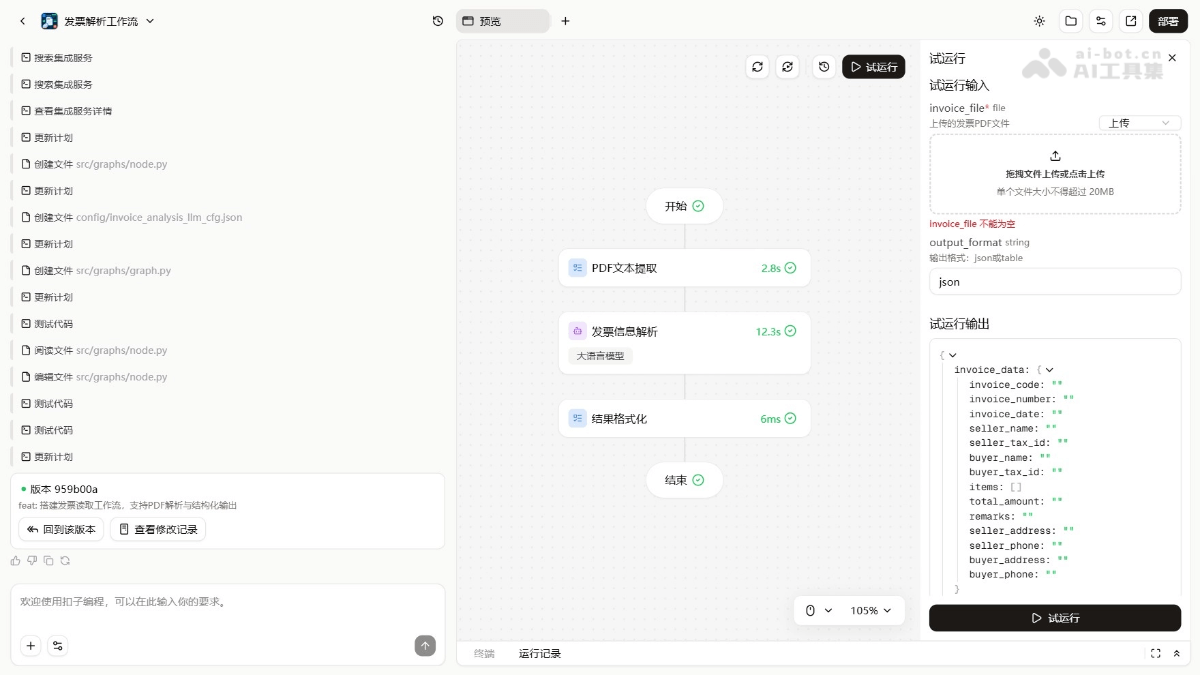The height and width of the screenshot is (675, 1200).
Task: Collapse the invoice_data node in 试运行输出
Action: (x=1049, y=369)
